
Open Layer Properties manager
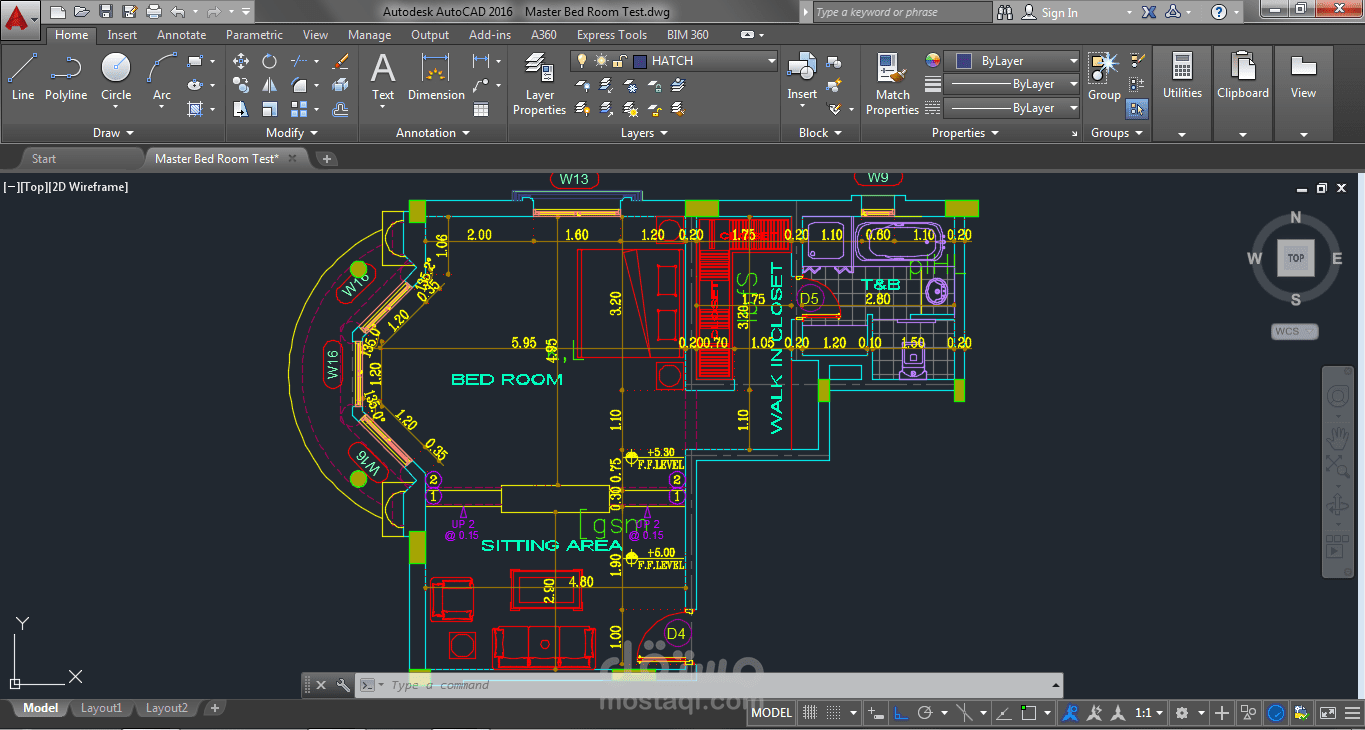540,84
